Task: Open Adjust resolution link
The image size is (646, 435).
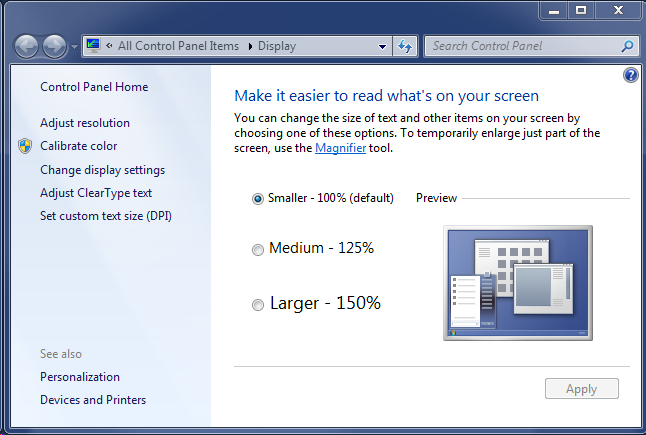Action: tap(85, 123)
